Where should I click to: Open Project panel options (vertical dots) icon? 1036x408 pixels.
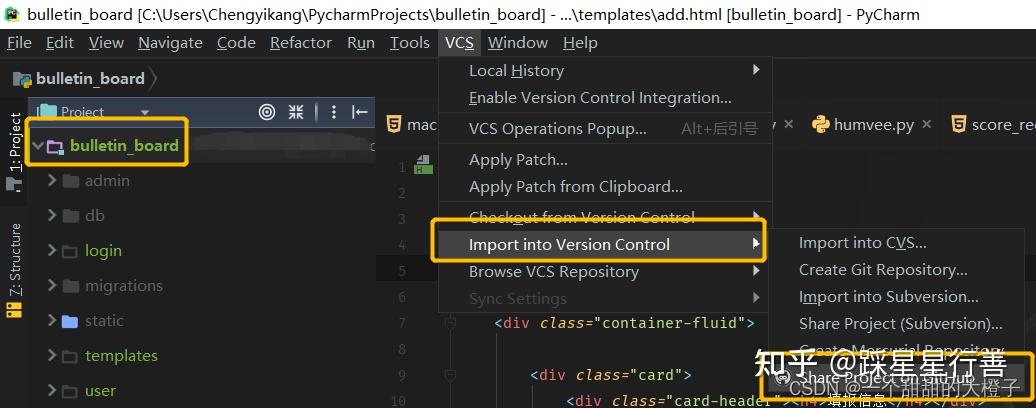pyautogui.click(x=334, y=112)
